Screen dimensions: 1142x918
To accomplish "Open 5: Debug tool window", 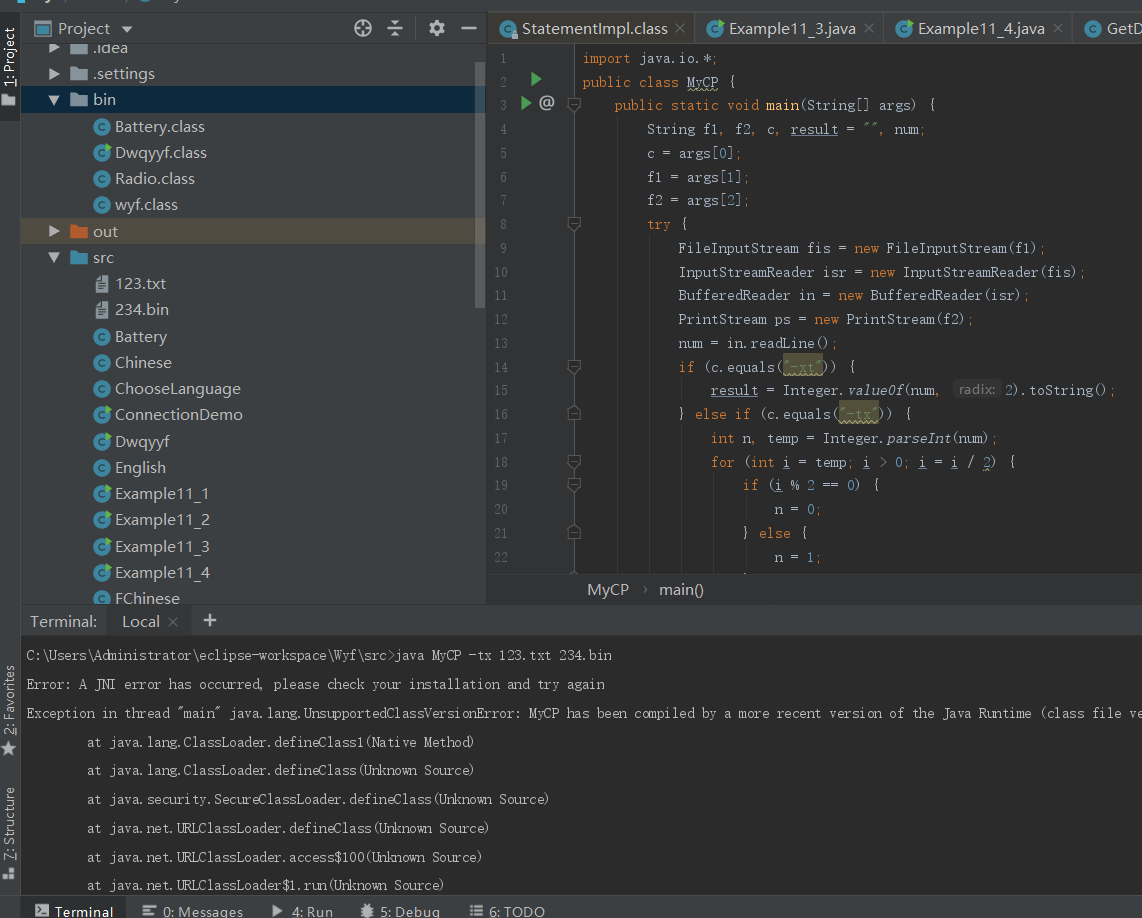I will (401, 911).
